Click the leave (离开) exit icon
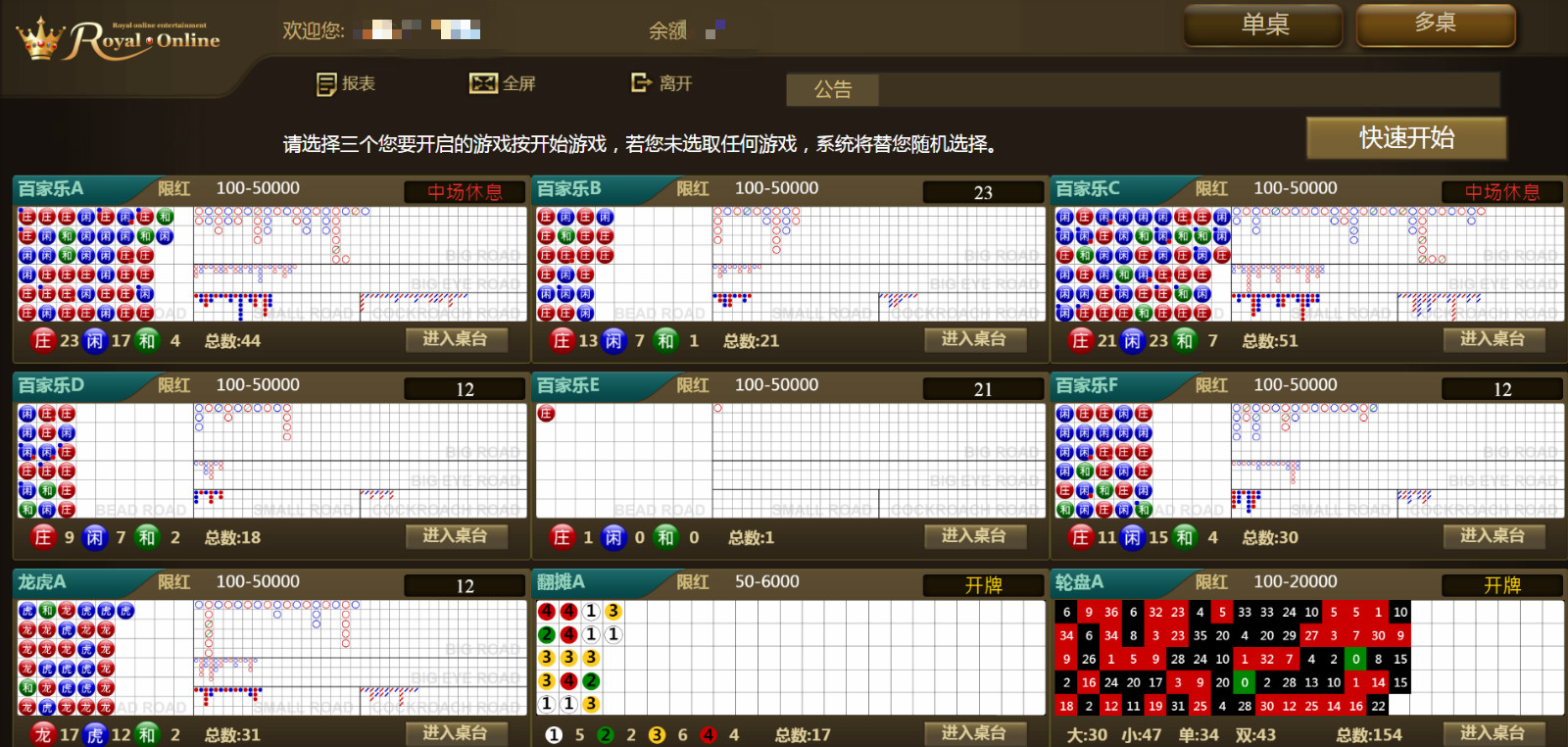 [641, 83]
